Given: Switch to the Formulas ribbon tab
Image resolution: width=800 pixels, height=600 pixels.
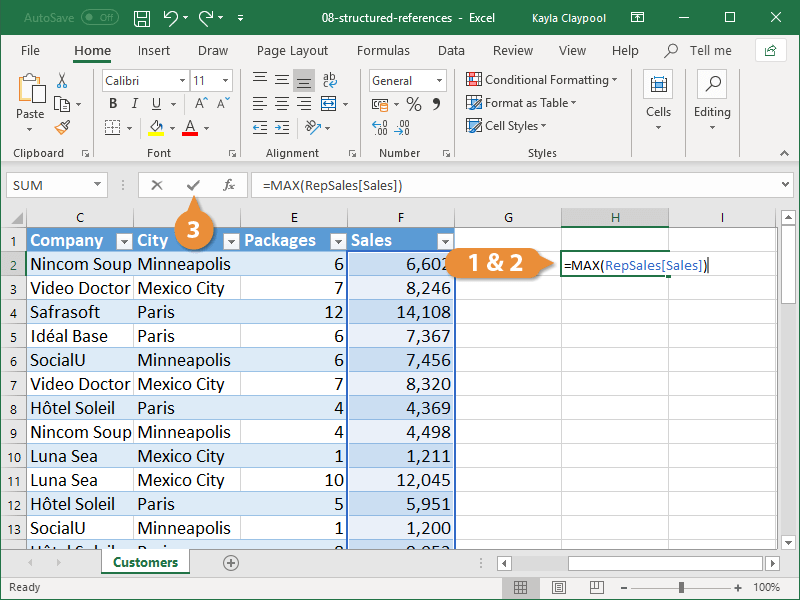Looking at the screenshot, I should click(x=383, y=50).
